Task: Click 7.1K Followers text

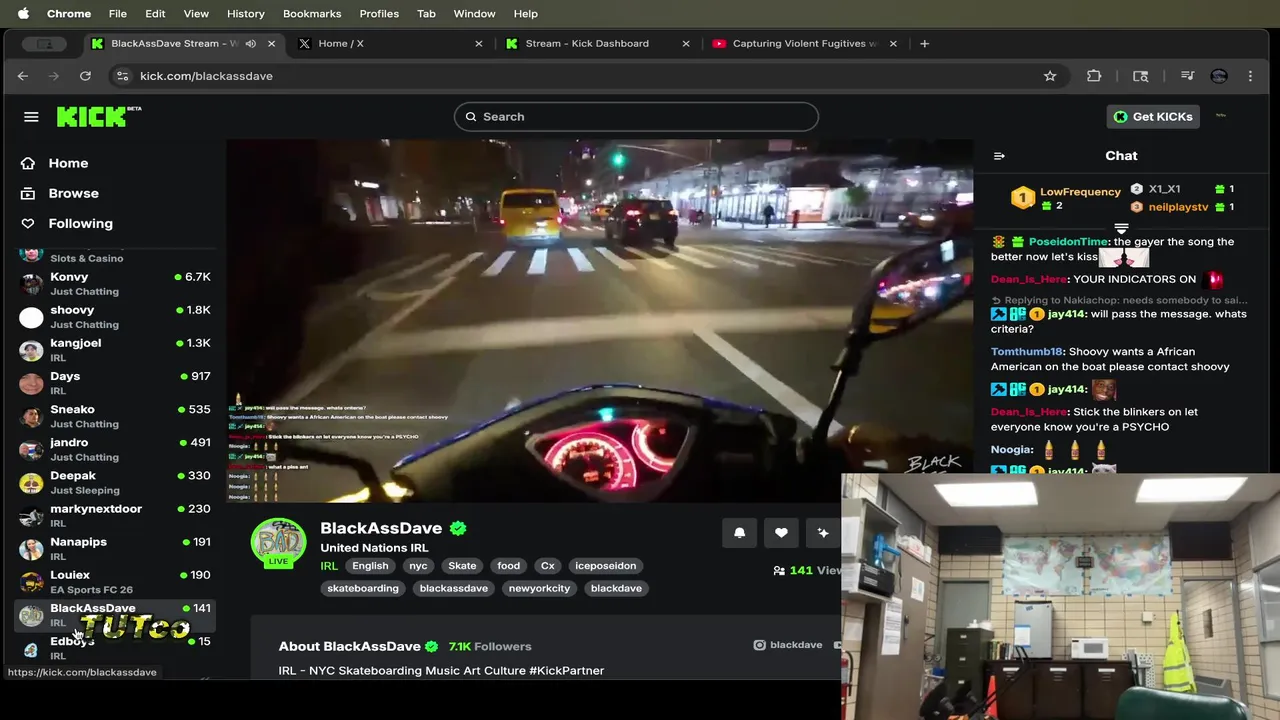Action: click(490, 646)
